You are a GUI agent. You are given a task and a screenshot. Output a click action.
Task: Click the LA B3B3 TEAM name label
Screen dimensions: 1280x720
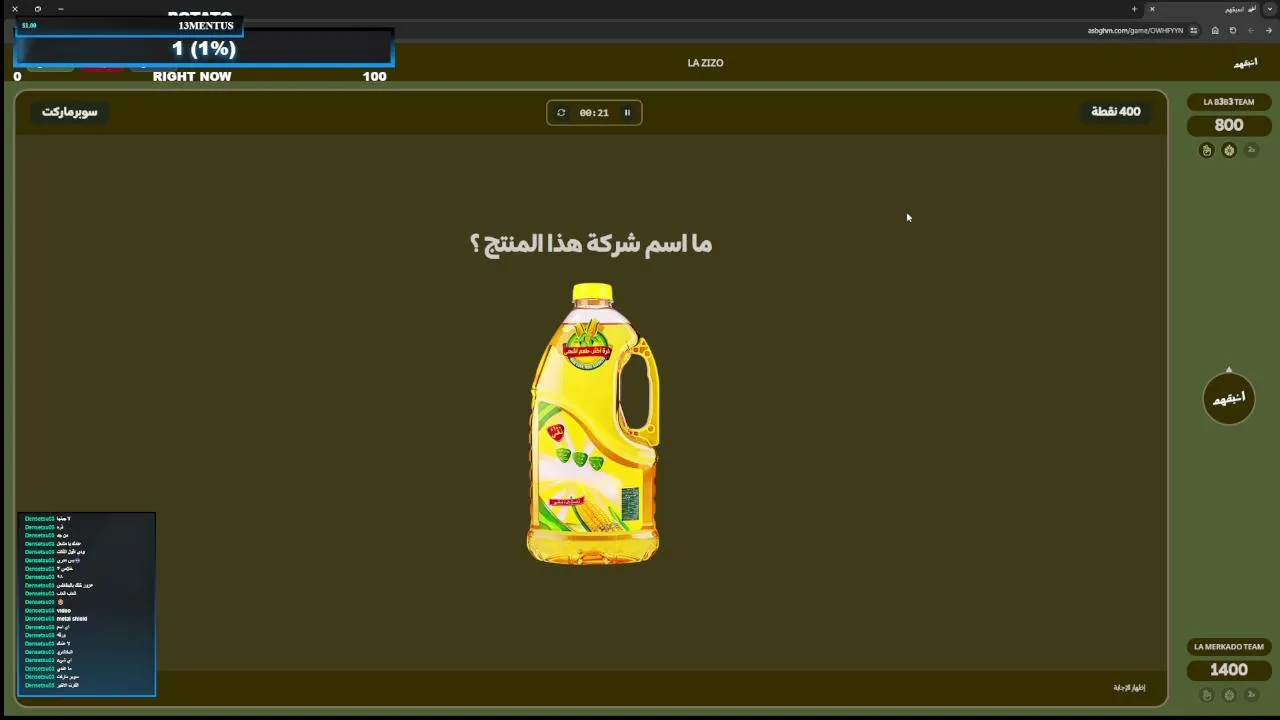pos(1229,102)
